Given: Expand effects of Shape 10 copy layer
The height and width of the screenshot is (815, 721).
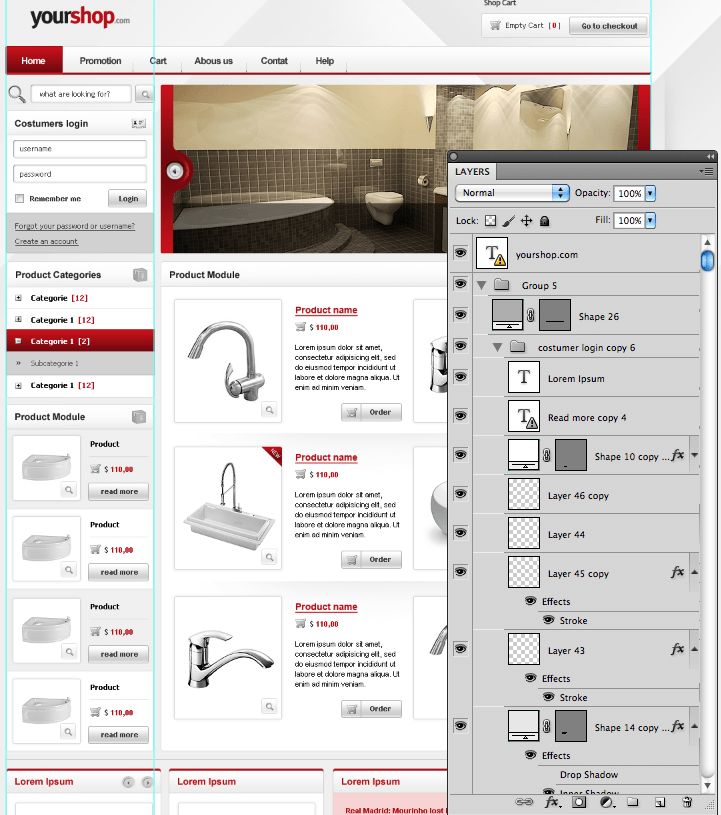Looking at the screenshot, I should [x=694, y=455].
